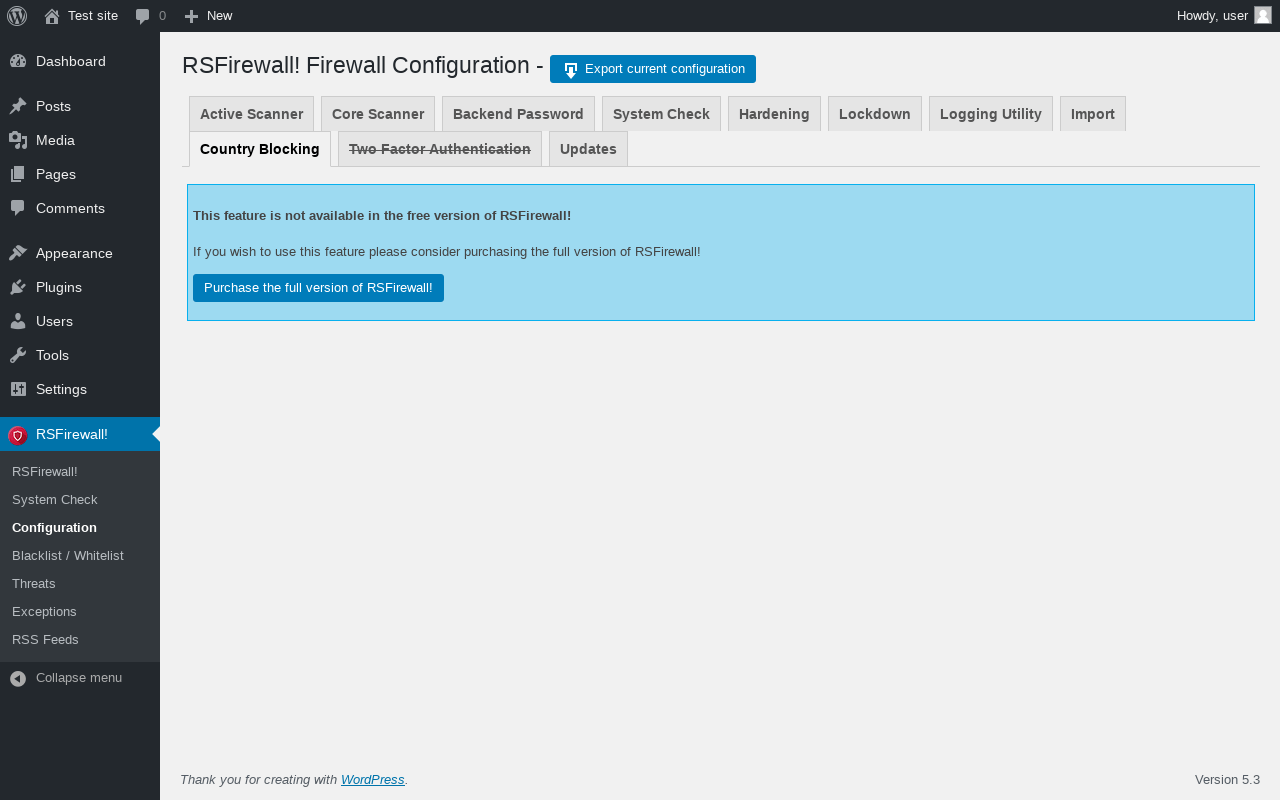Click the Comments speech bubble sidebar icon

18,208
